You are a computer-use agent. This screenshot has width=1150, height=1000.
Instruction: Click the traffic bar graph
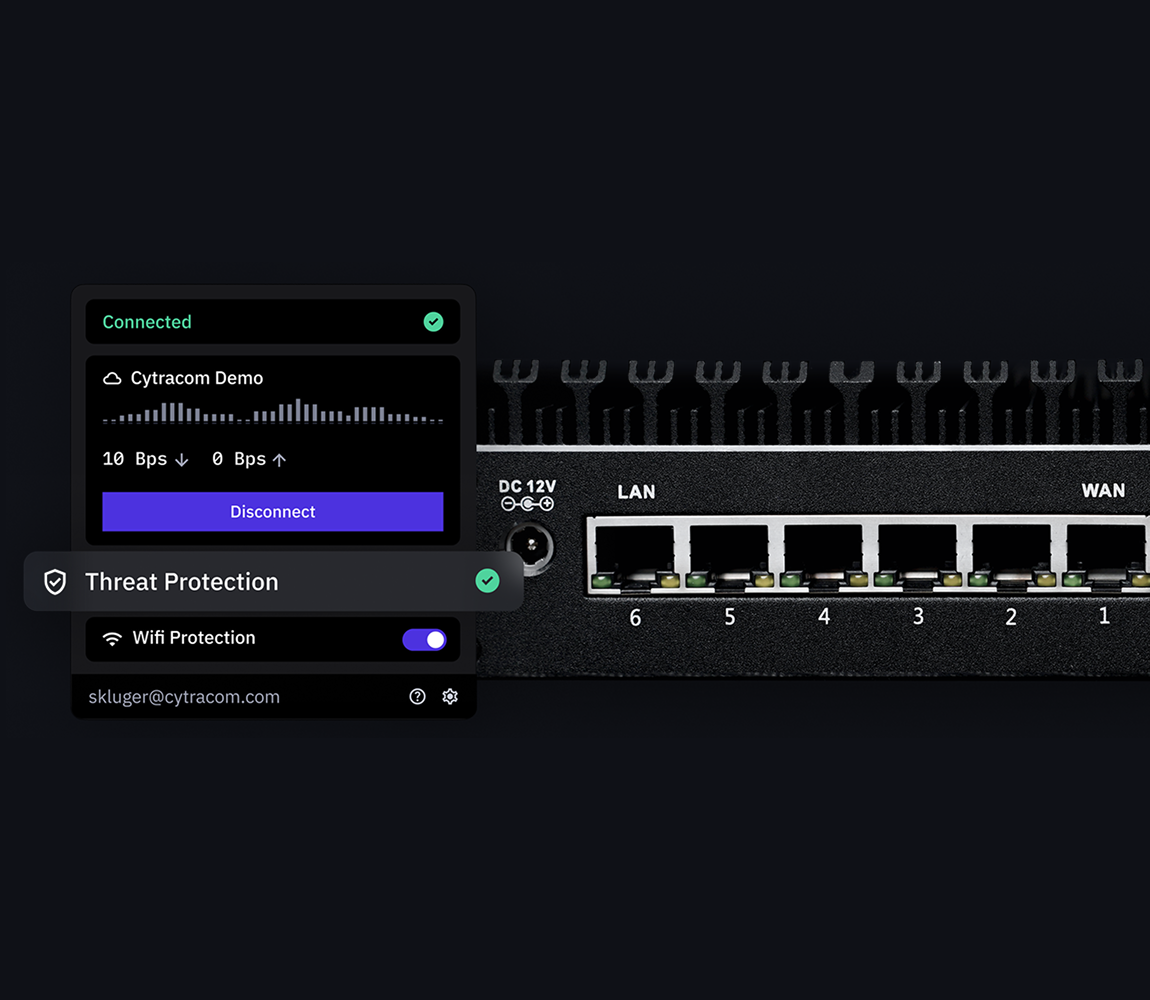point(273,412)
